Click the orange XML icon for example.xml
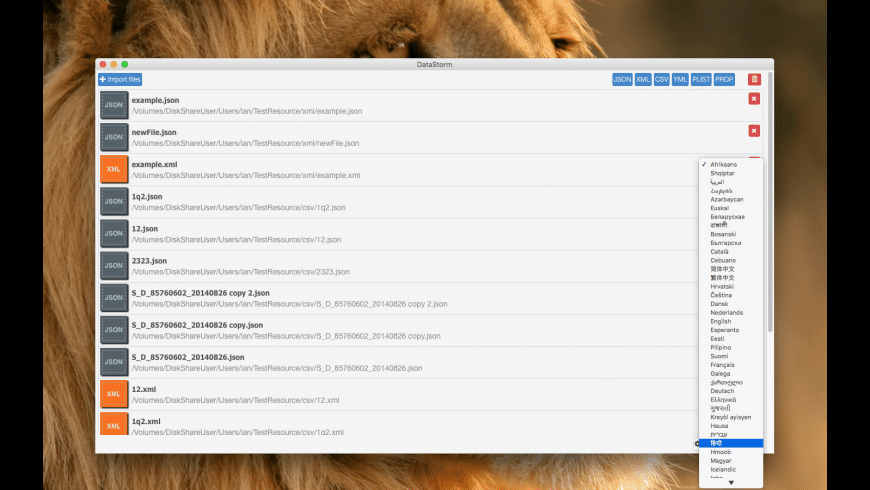870x490 pixels. coord(114,169)
